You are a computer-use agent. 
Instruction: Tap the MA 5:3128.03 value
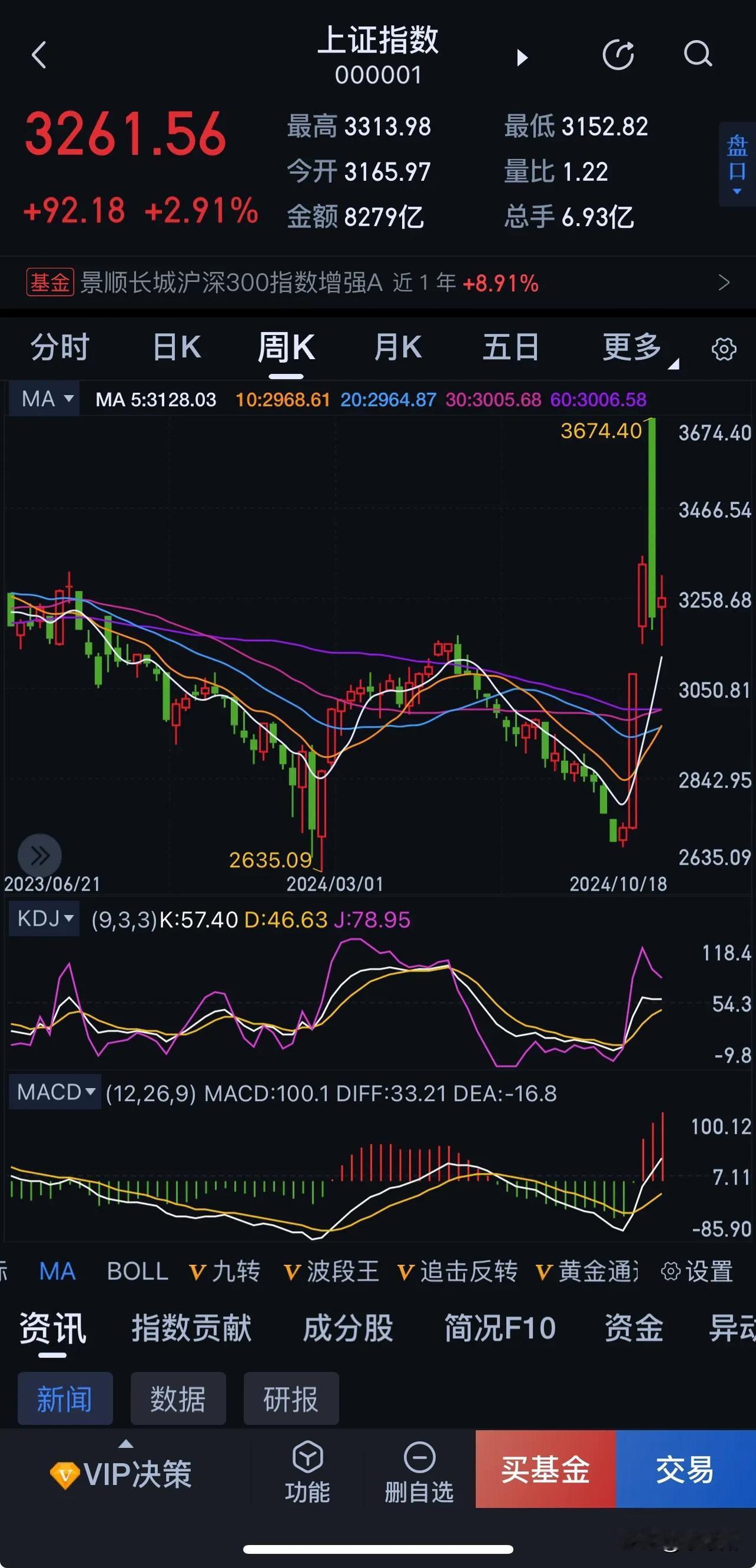(156, 400)
